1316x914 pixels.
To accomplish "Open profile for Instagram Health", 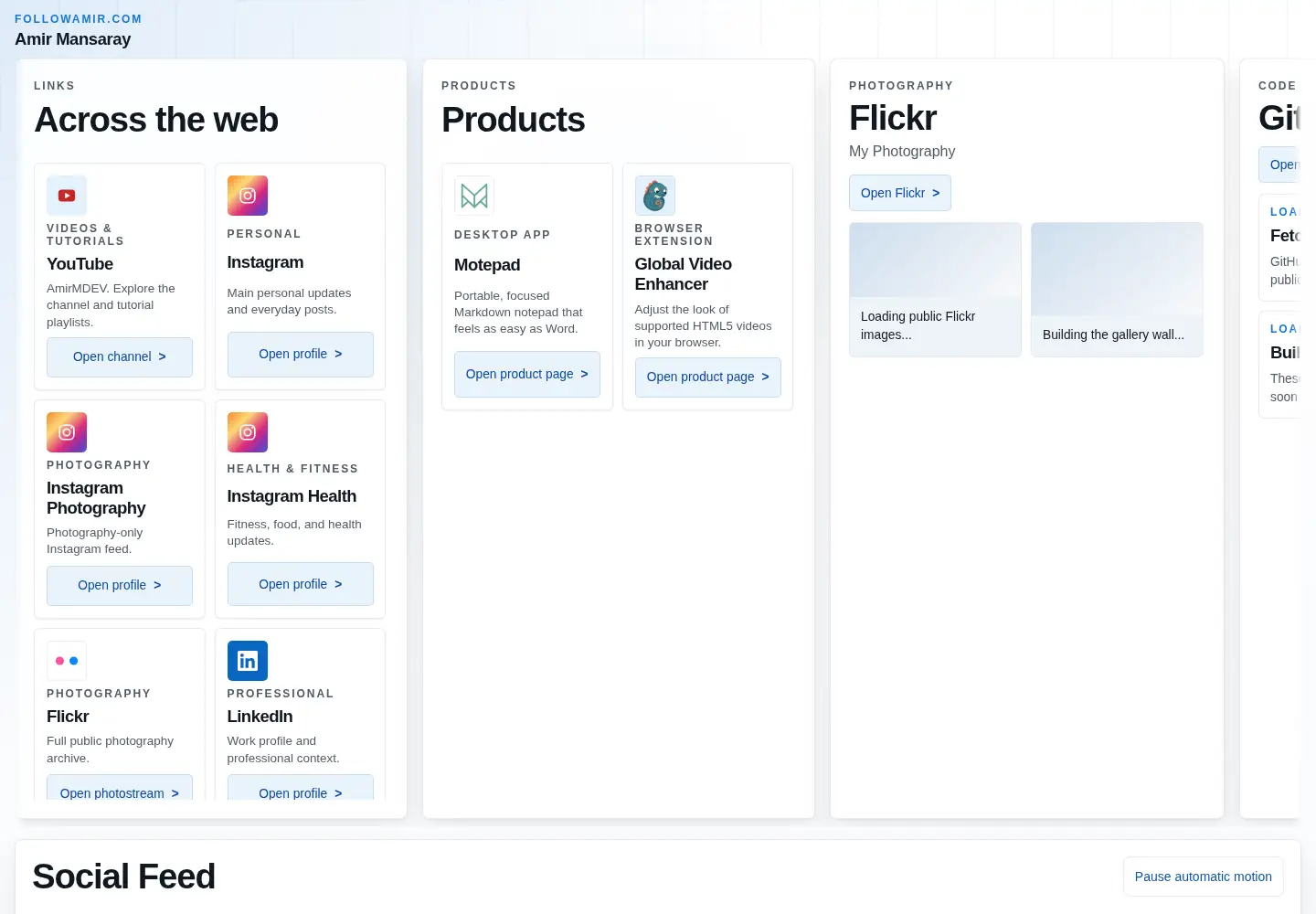I will 301,584.
